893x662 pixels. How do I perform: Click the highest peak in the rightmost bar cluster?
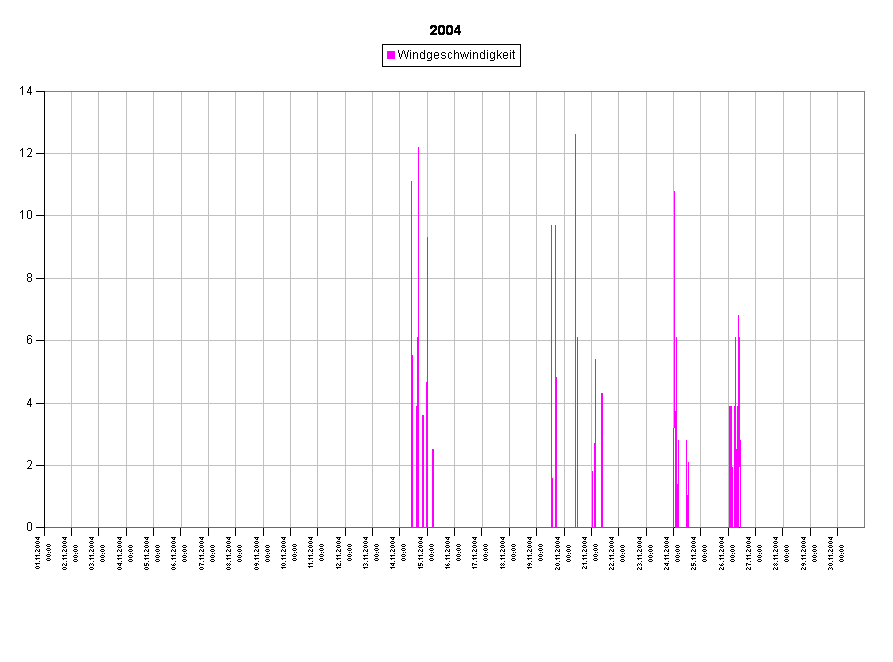click(x=738, y=320)
